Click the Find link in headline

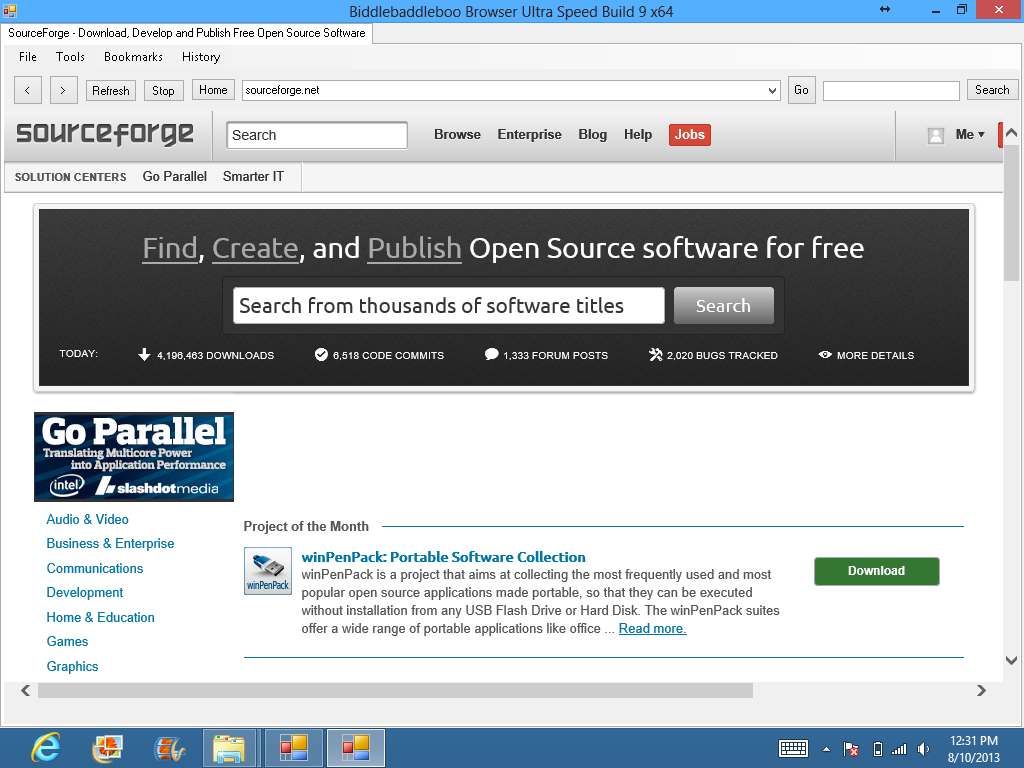point(170,249)
